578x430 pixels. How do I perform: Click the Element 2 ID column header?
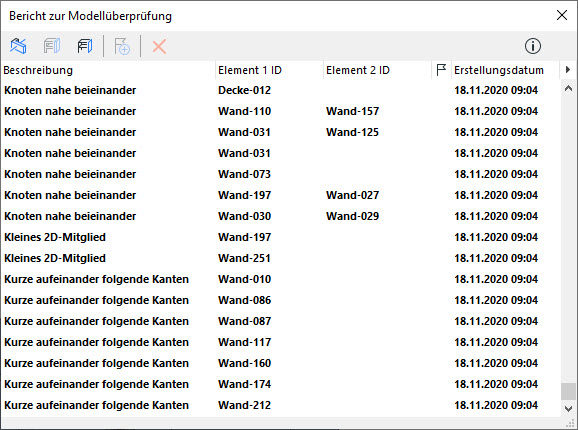pyautogui.click(x=377, y=70)
